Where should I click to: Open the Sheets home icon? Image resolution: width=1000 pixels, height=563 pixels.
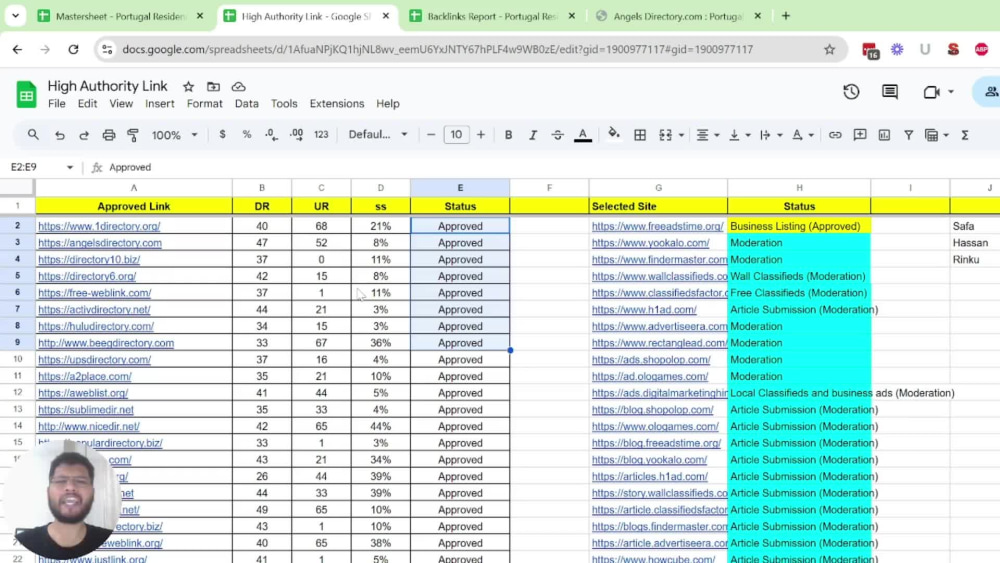coord(26,95)
